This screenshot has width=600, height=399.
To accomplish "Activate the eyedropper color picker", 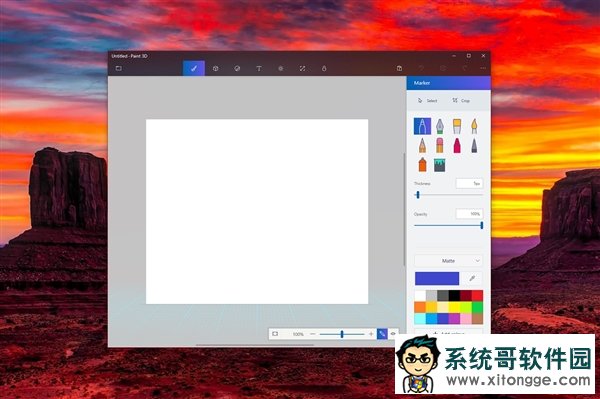I will [472, 278].
